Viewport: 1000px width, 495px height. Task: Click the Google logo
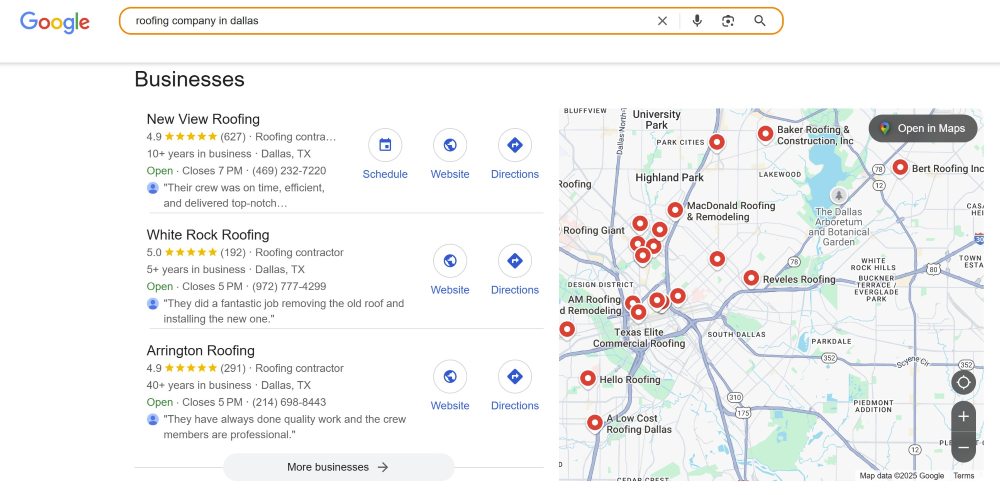click(x=55, y=22)
